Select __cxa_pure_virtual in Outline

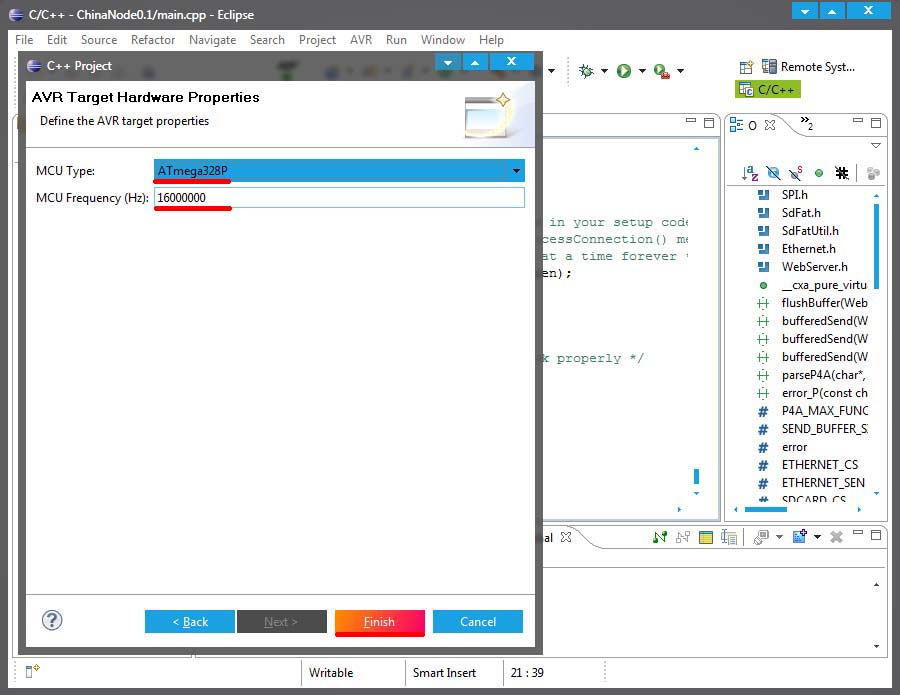[x=824, y=285]
